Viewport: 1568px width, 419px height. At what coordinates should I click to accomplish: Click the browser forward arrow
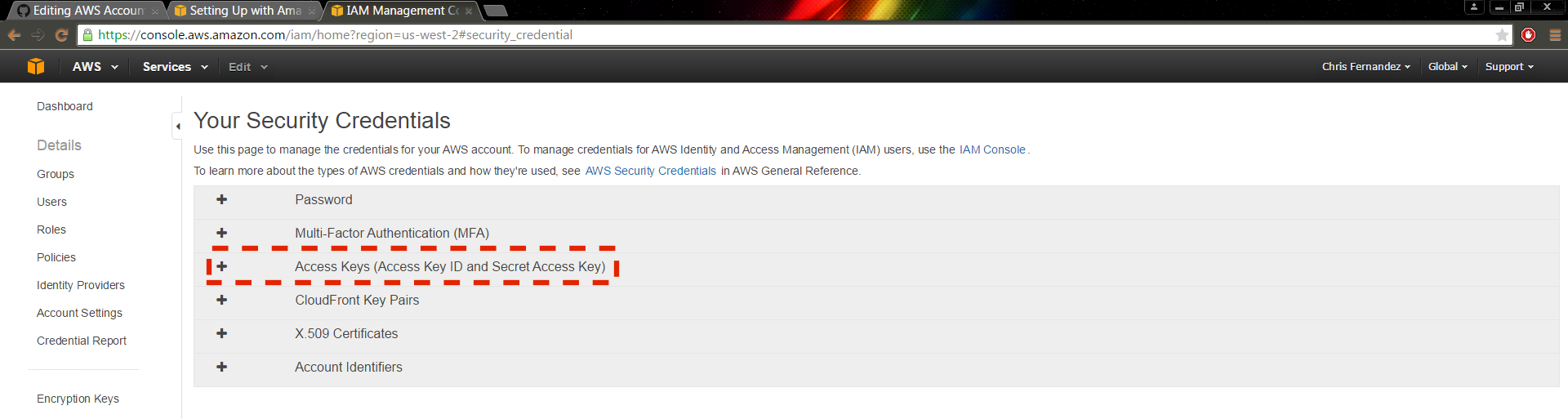(x=38, y=35)
